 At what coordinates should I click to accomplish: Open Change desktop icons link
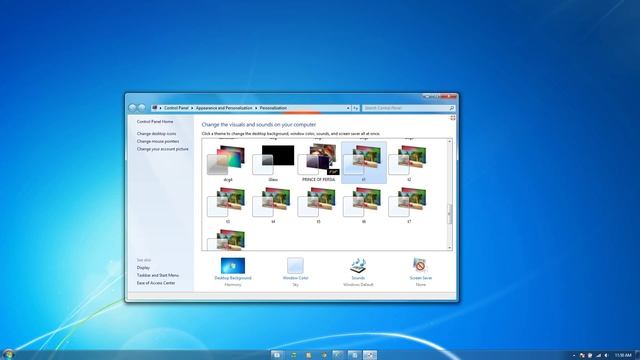click(156, 133)
